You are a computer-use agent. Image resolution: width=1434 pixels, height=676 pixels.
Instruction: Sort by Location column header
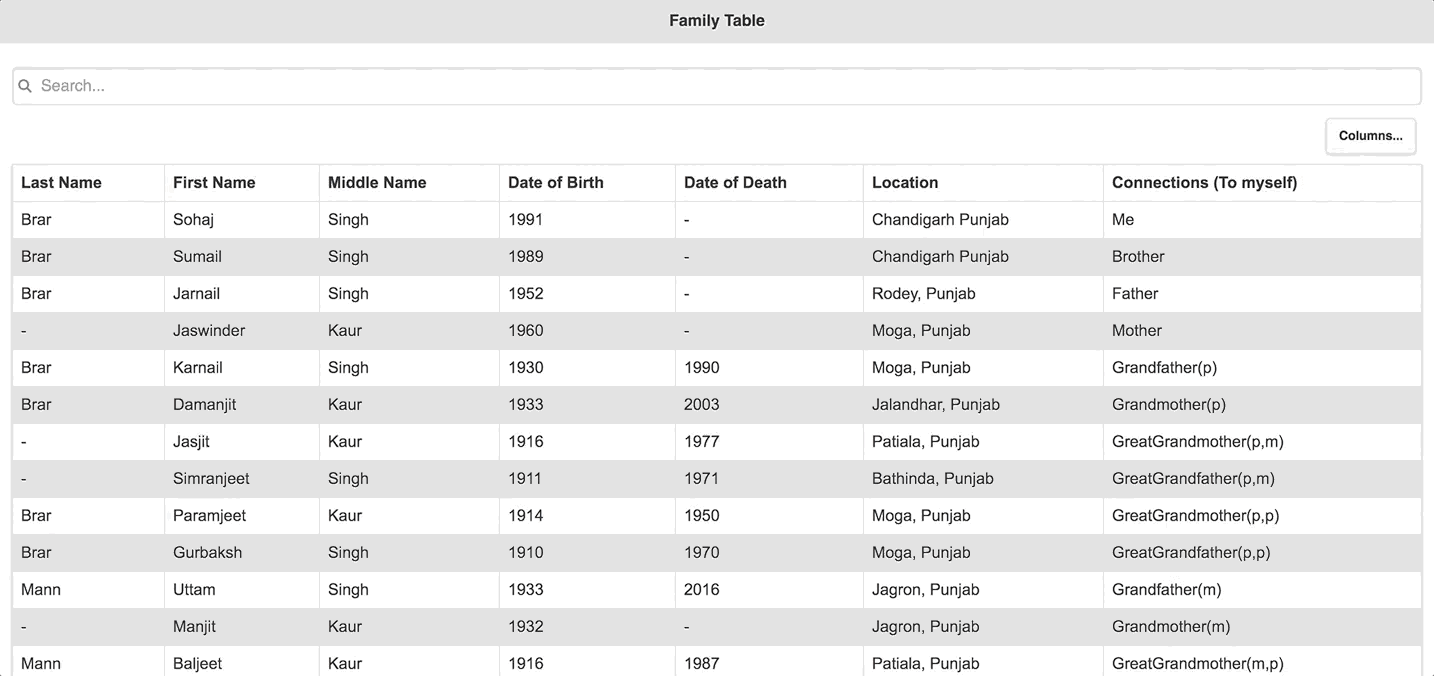click(905, 182)
